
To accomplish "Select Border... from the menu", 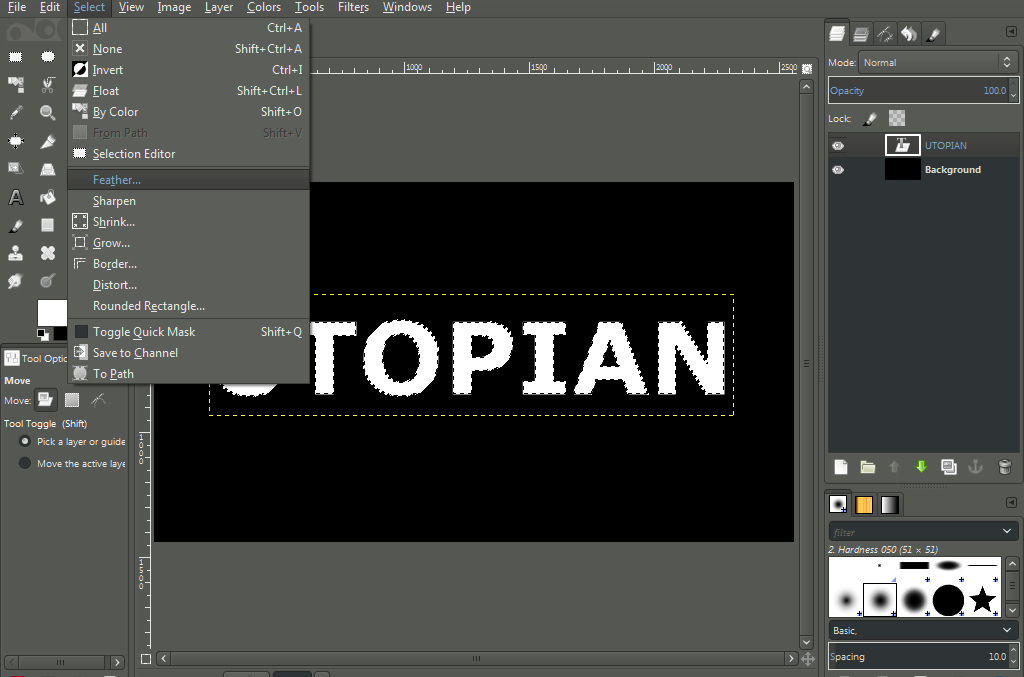I will coord(188,264).
